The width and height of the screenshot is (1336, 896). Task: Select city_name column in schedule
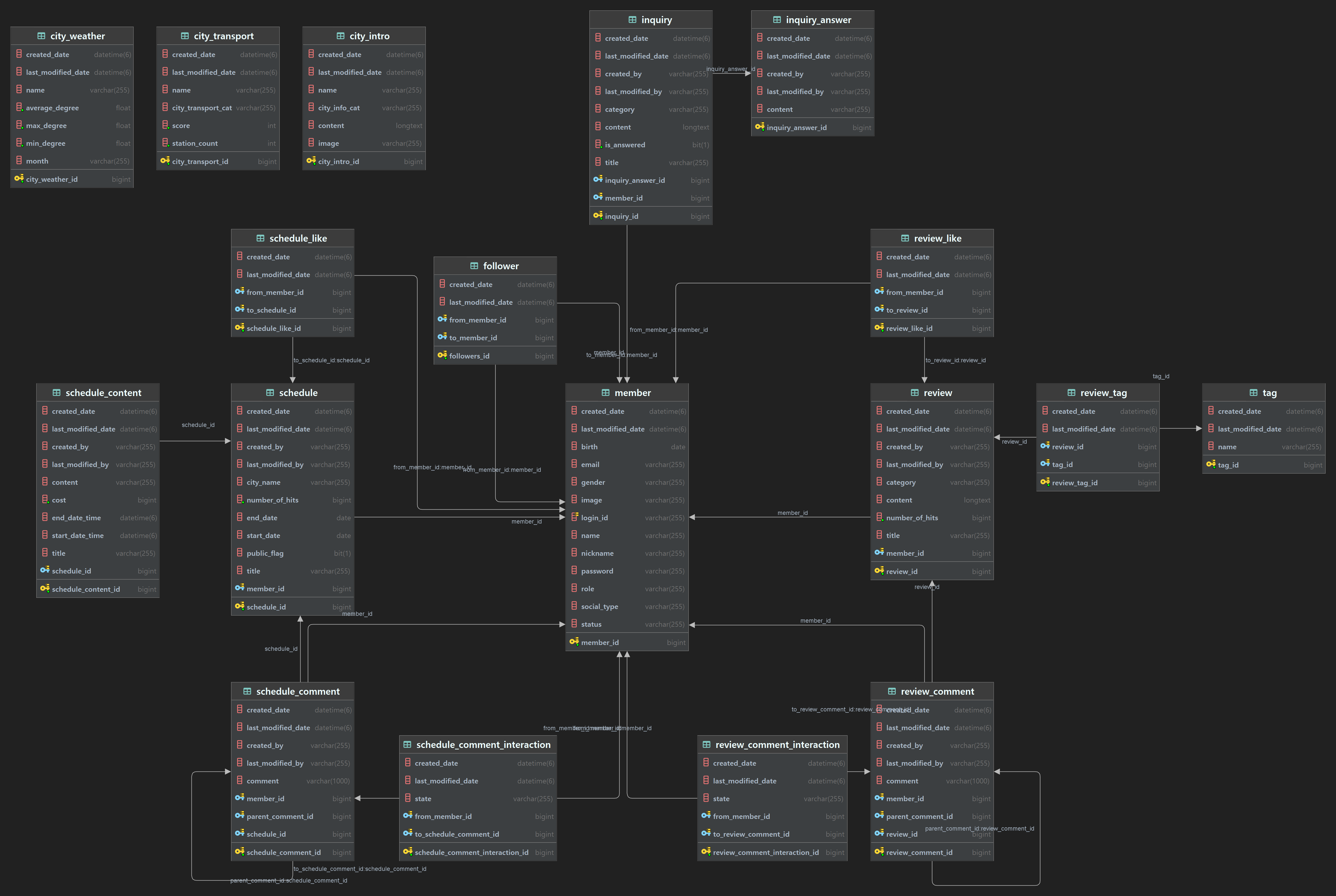click(x=293, y=482)
